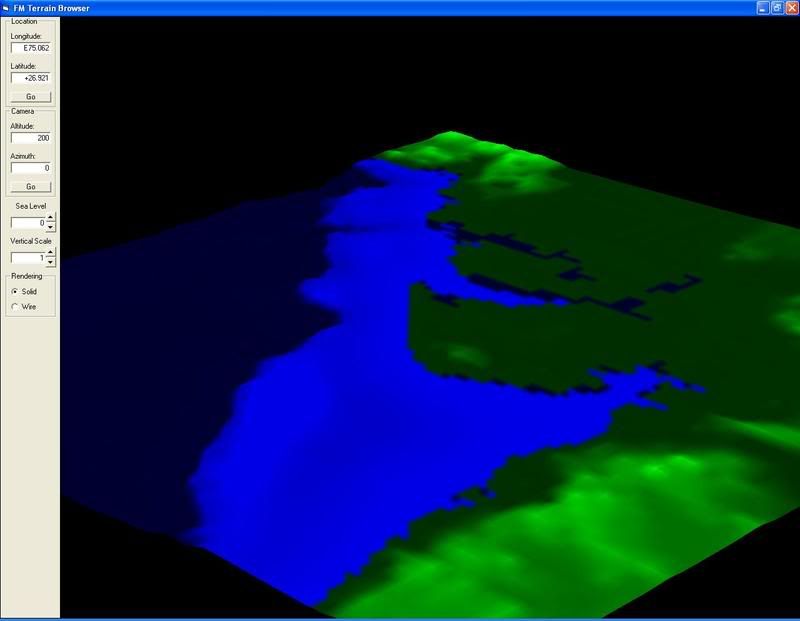Increase Vertical Scale with up arrow
This screenshot has height=621, width=800.
51,253
